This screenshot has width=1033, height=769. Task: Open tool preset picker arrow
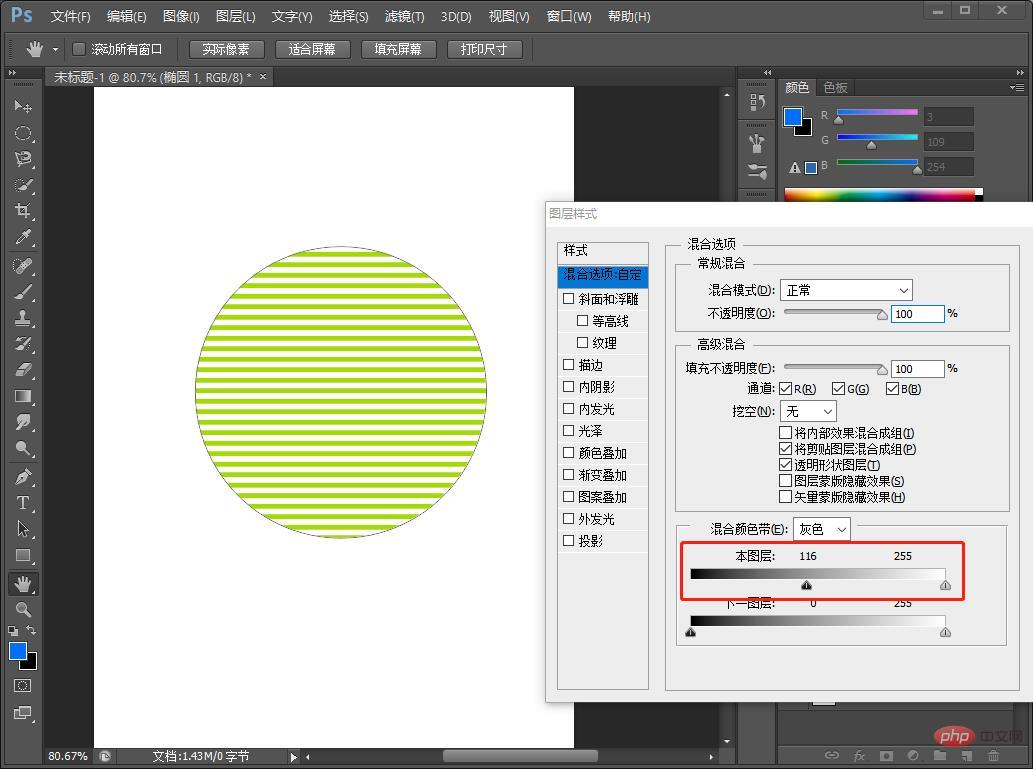(55, 49)
